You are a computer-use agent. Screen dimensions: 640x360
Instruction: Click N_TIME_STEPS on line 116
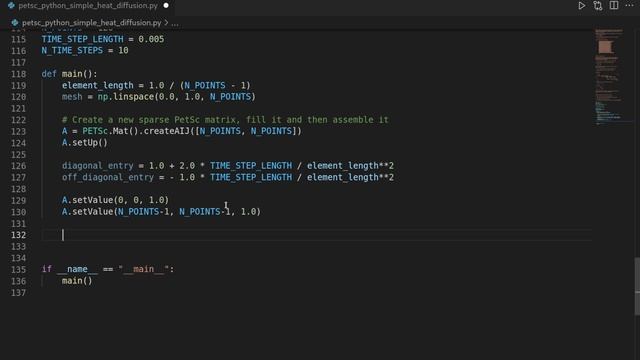tap(72, 51)
